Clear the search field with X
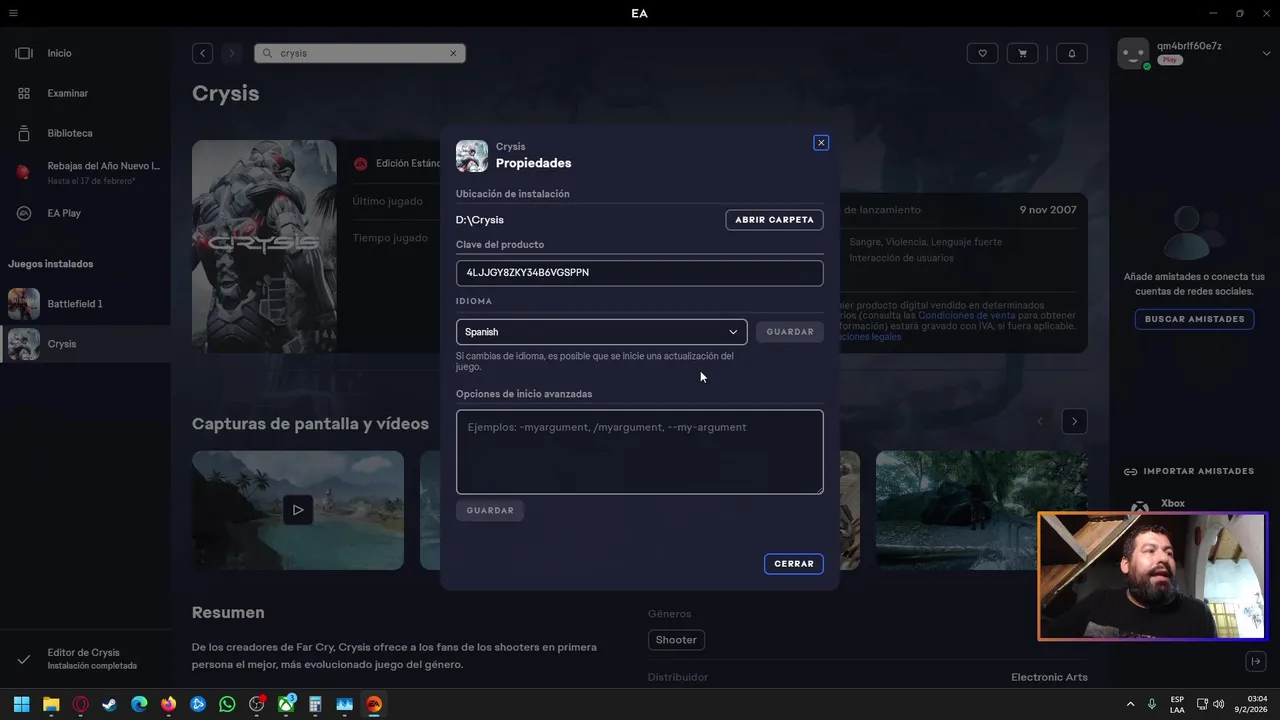The width and height of the screenshot is (1280, 720). pyautogui.click(x=453, y=53)
